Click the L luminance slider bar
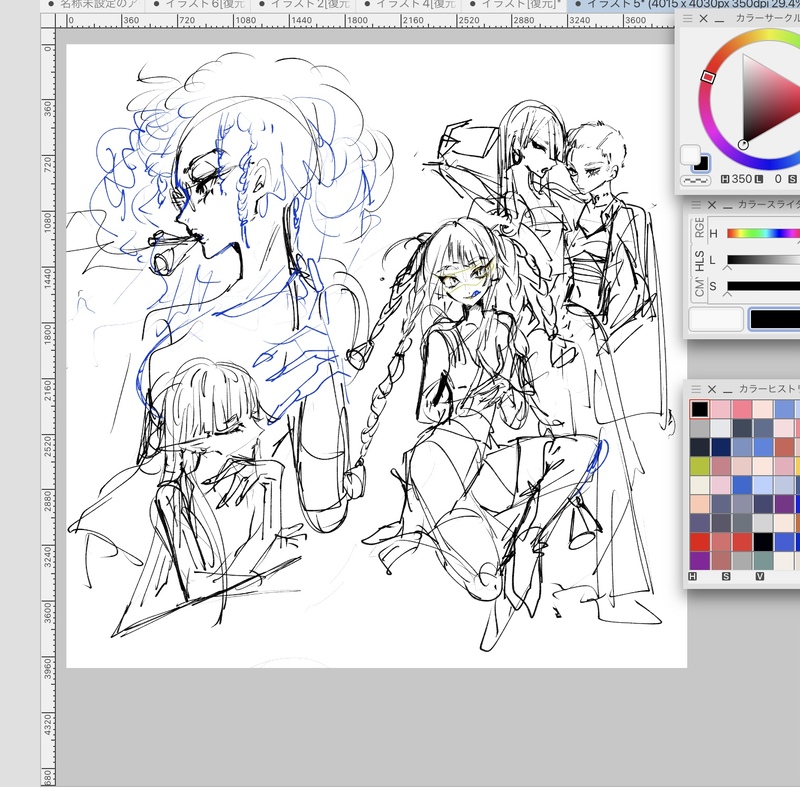The image size is (800, 787). [763, 260]
